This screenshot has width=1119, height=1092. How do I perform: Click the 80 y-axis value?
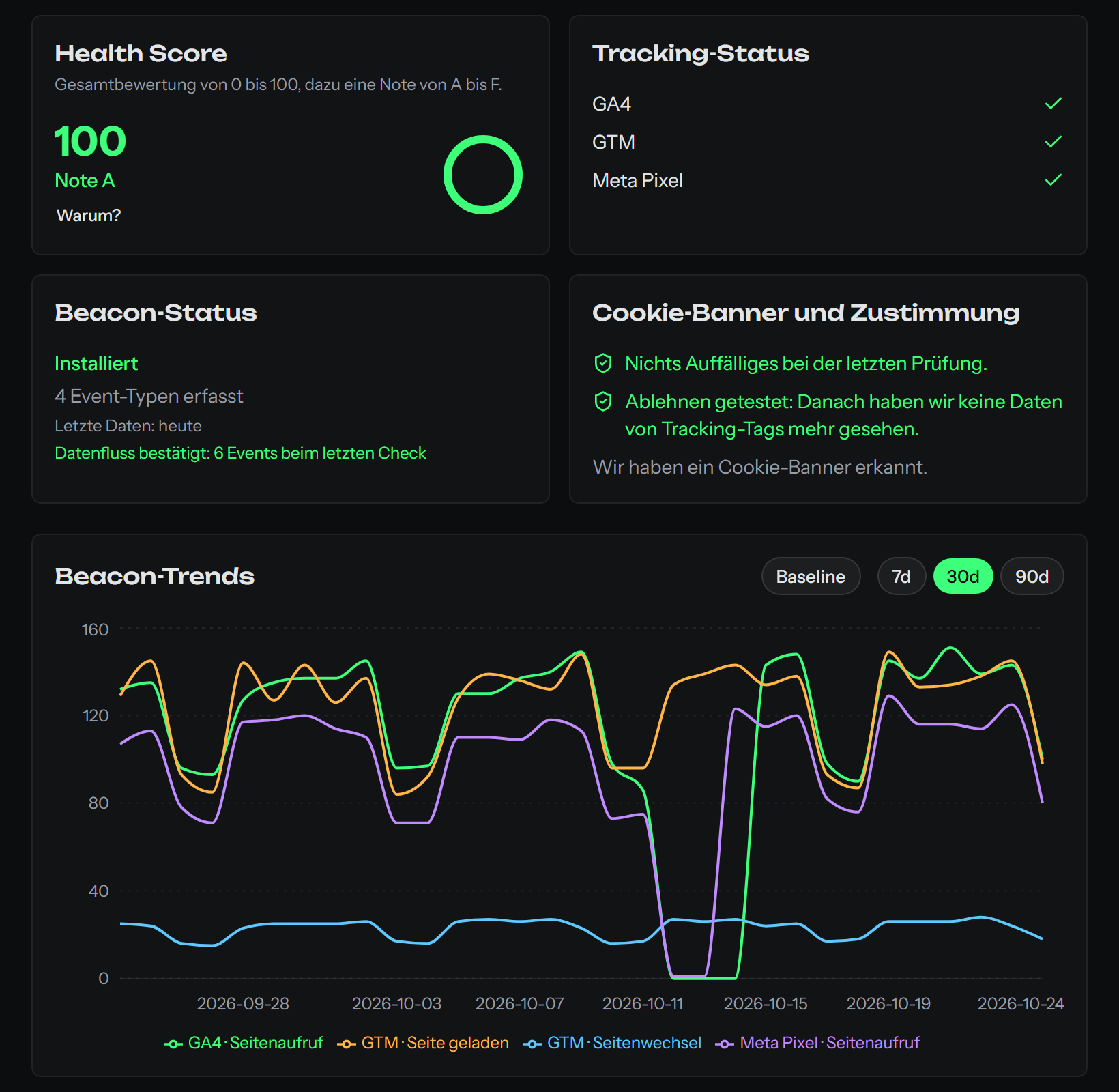(x=99, y=803)
